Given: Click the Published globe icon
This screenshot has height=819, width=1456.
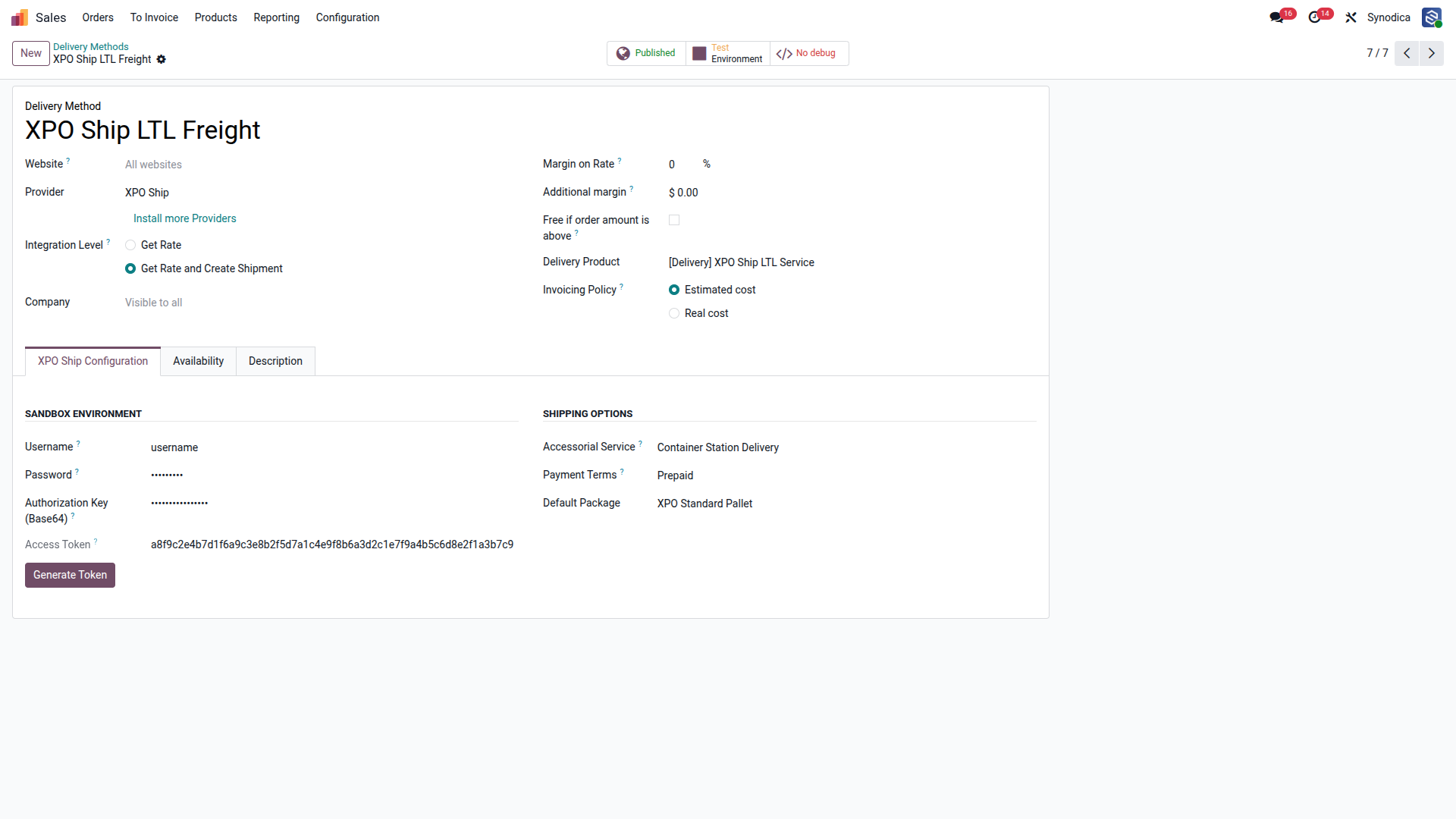Looking at the screenshot, I should pos(623,53).
